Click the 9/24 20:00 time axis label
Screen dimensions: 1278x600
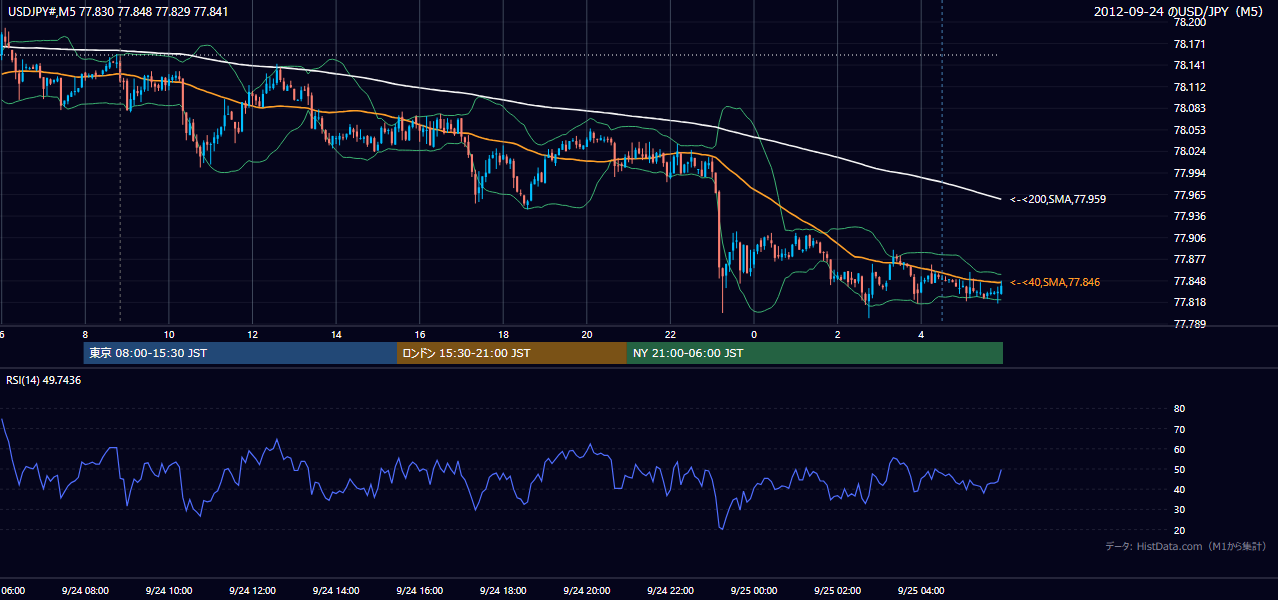(x=587, y=591)
